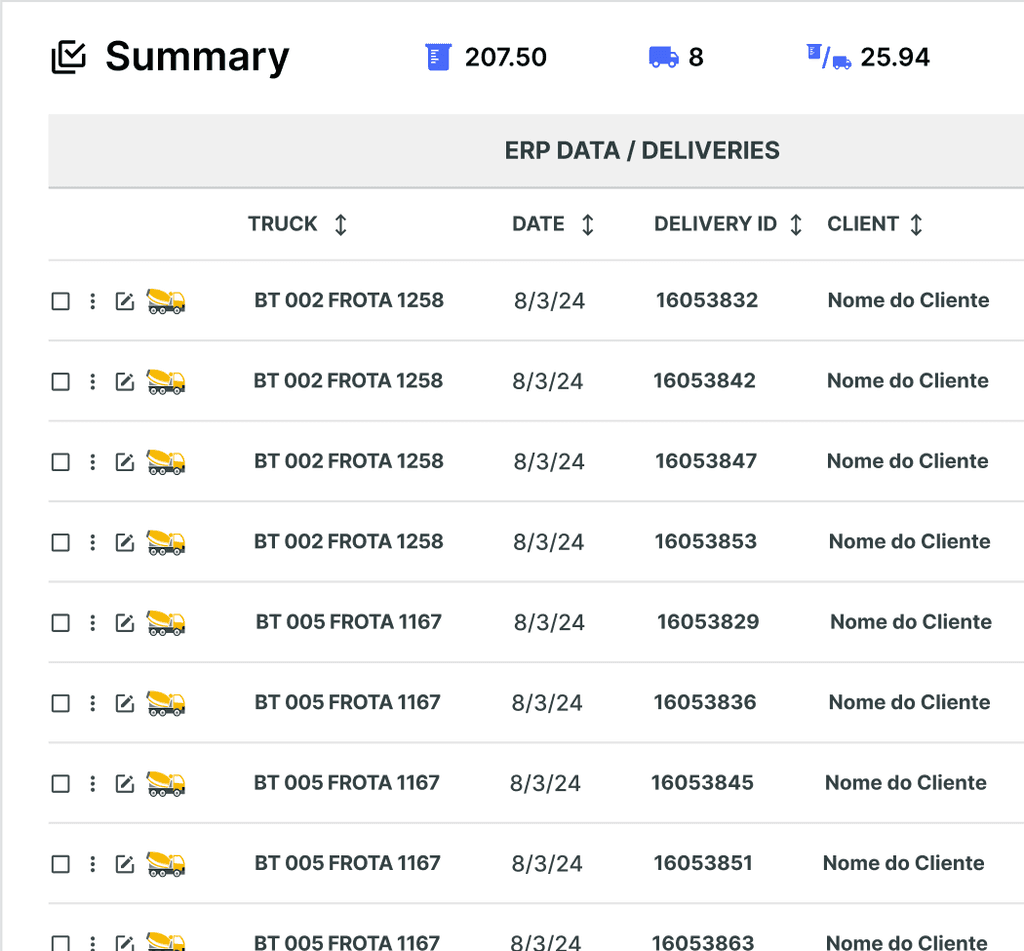Tick the checkbox on the last visible row
1024x951 pixels.
click(60, 941)
